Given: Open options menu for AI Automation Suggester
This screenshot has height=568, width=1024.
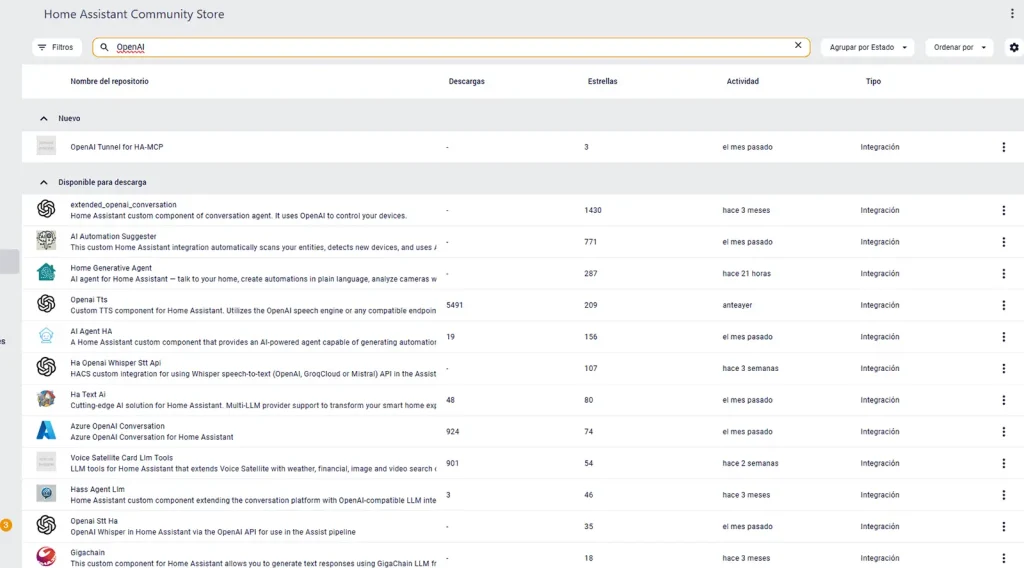Looking at the screenshot, I should tap(1003, 242).
